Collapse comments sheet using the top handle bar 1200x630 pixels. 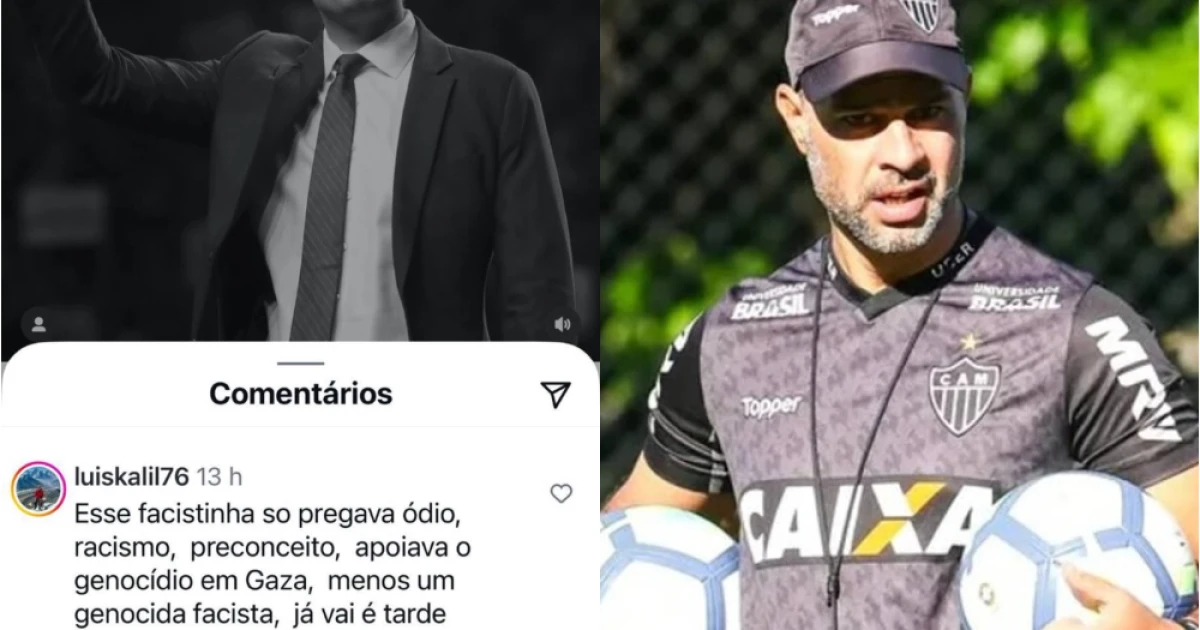[300, 363]
